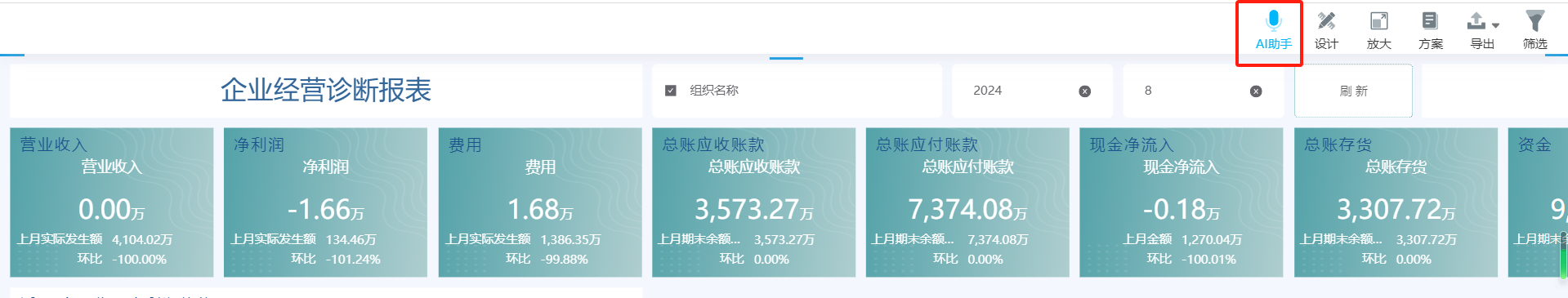Click the vertical scrollbar thumb at right edge
Viewport: 1568px width, 298px height.
(1564, 256)
